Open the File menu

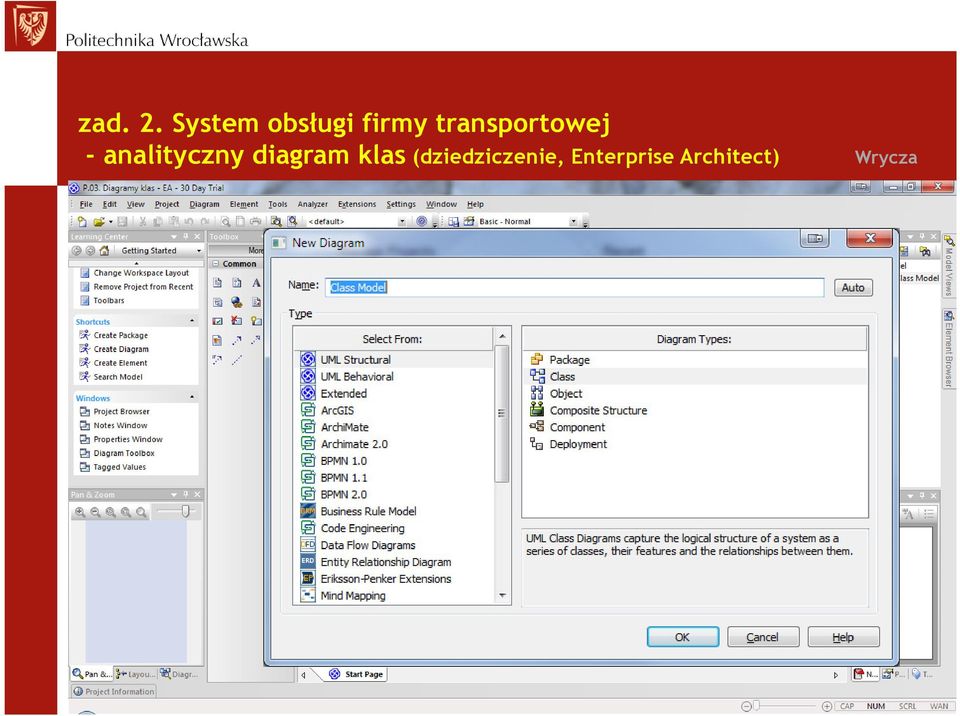click(x=86, y=204)
